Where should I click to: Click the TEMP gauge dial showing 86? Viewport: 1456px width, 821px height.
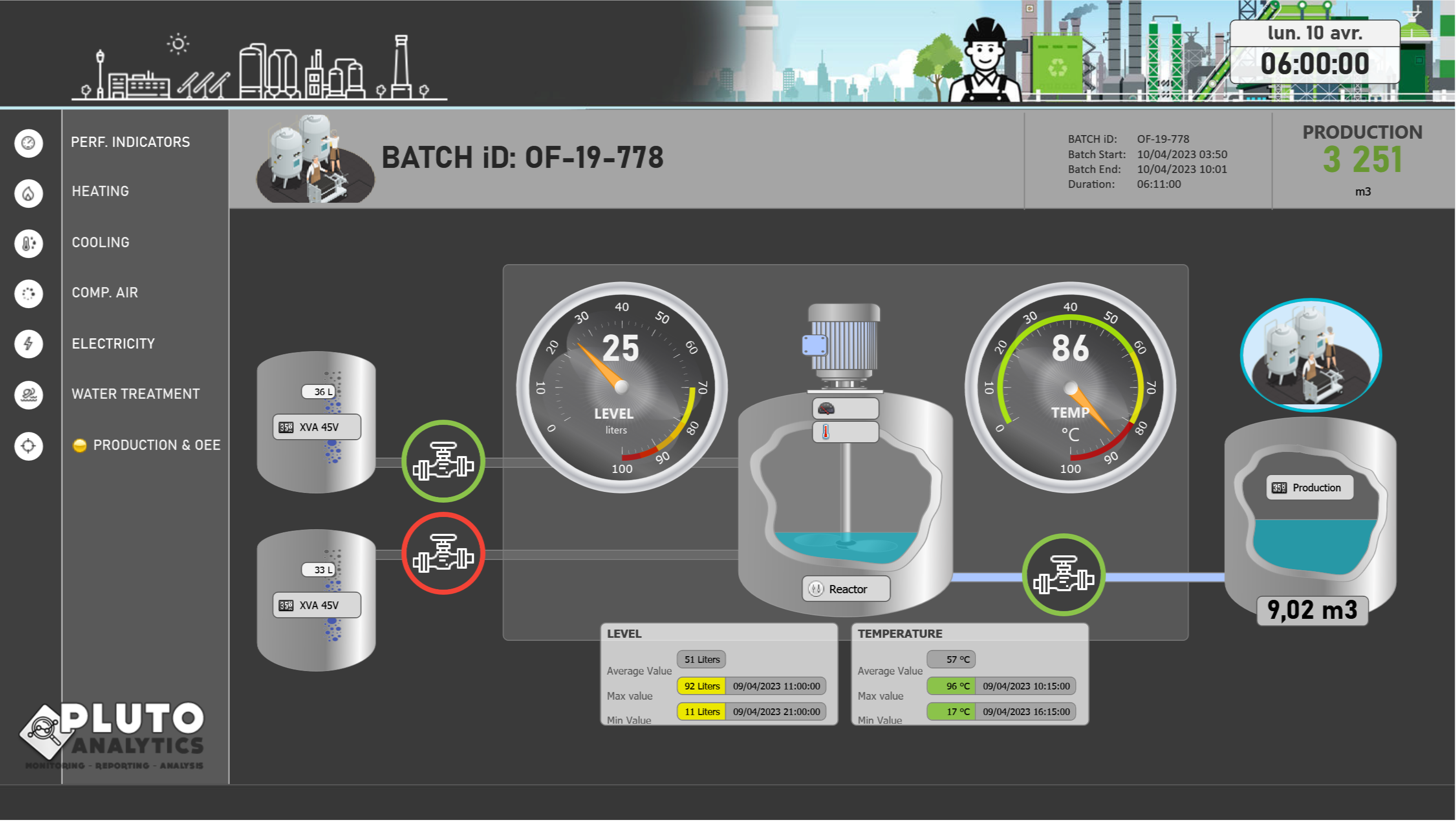tap(1070, 387)
